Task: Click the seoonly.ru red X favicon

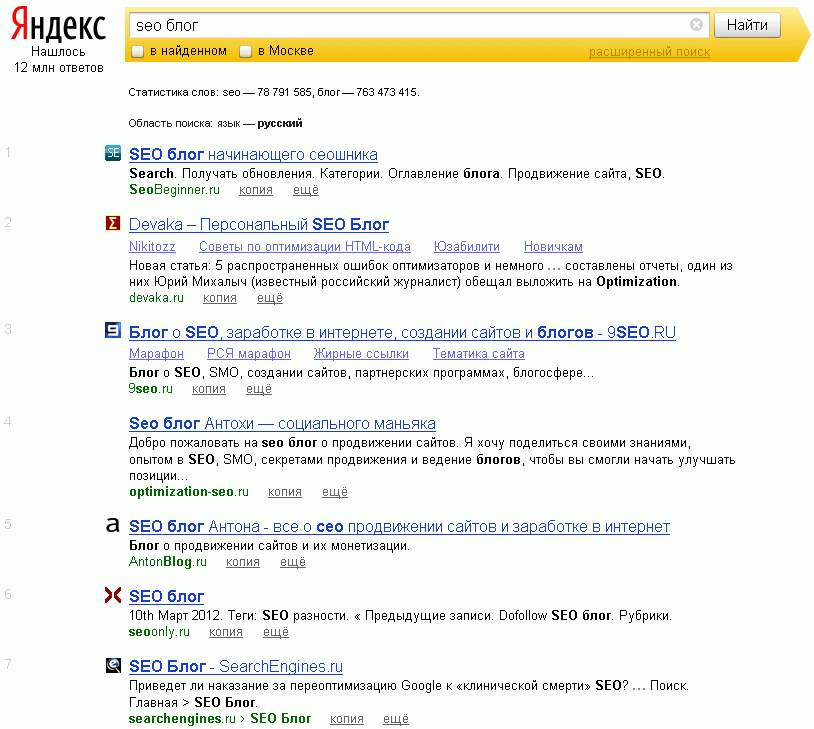Action: click(x=113, y=595)
